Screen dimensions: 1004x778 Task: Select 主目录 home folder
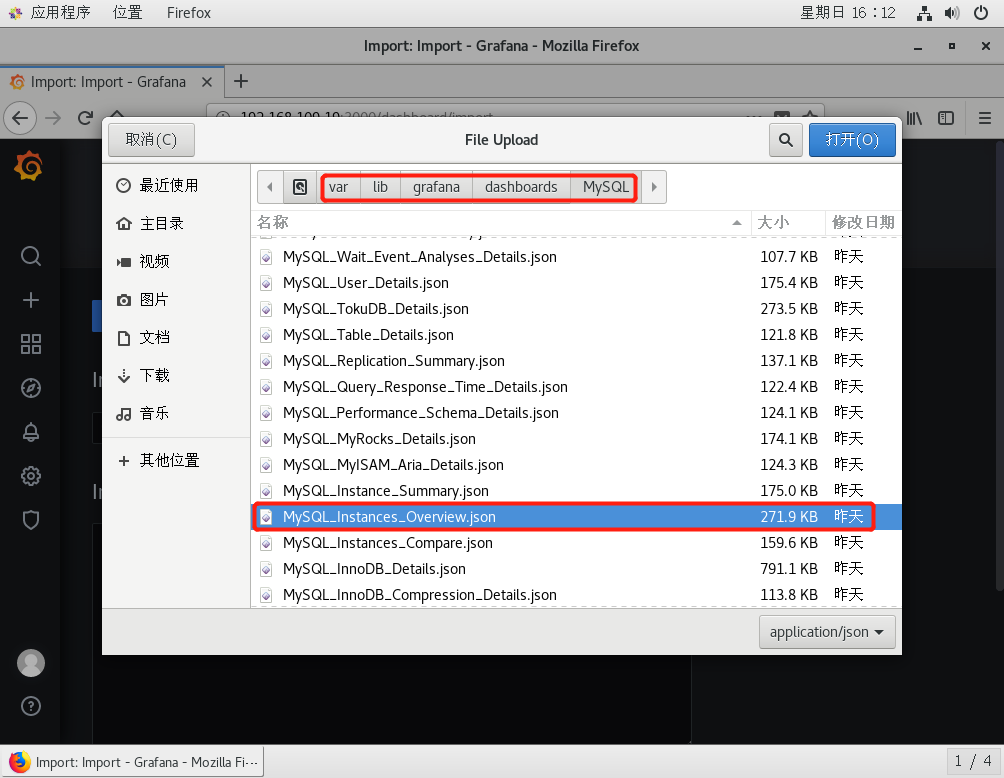(176, 223)
